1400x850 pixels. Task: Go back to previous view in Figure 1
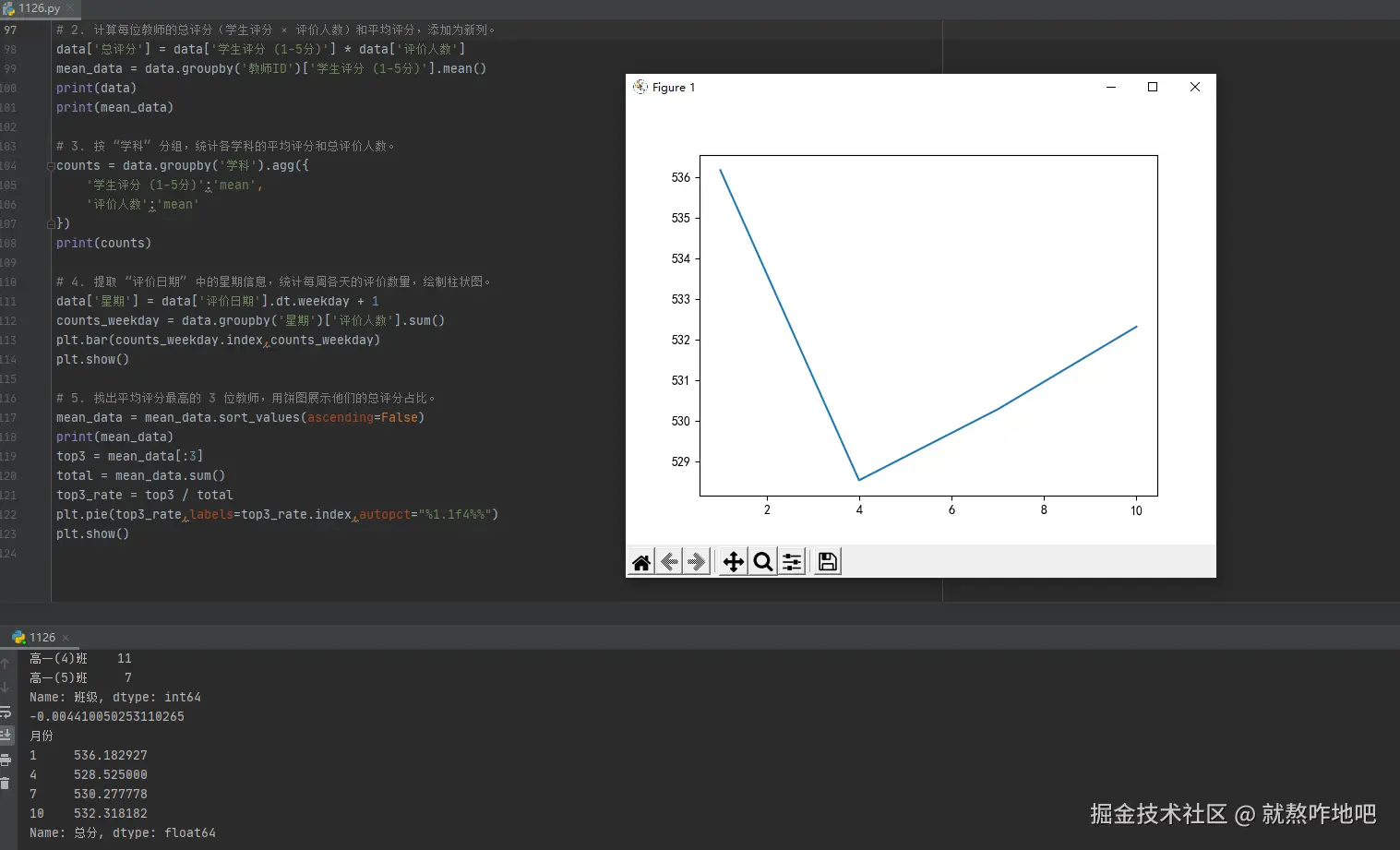click(669, 561)
